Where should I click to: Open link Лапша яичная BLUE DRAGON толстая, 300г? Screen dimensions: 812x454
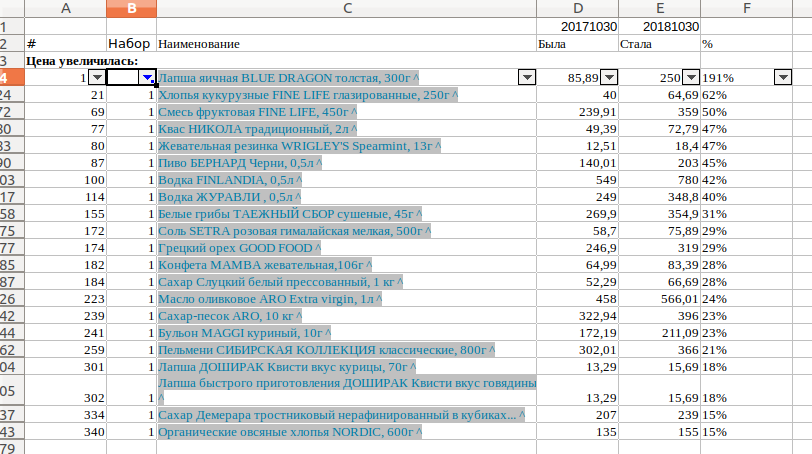(x=288, y=78)
